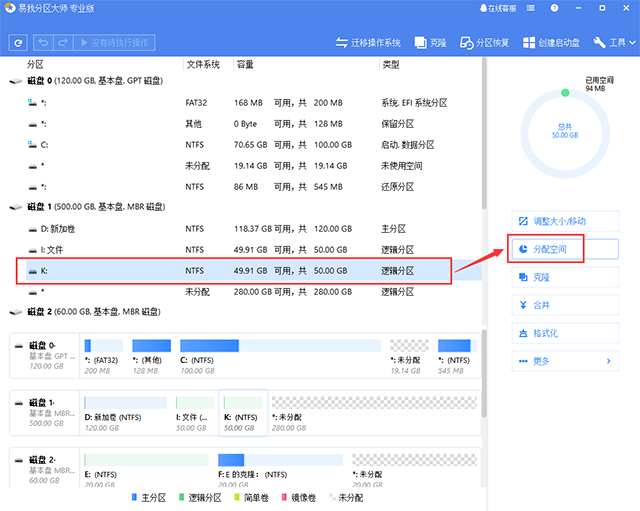The image size is (640, 511).
Task: Click the partition list vertical scrollbar
Action: 485,150
